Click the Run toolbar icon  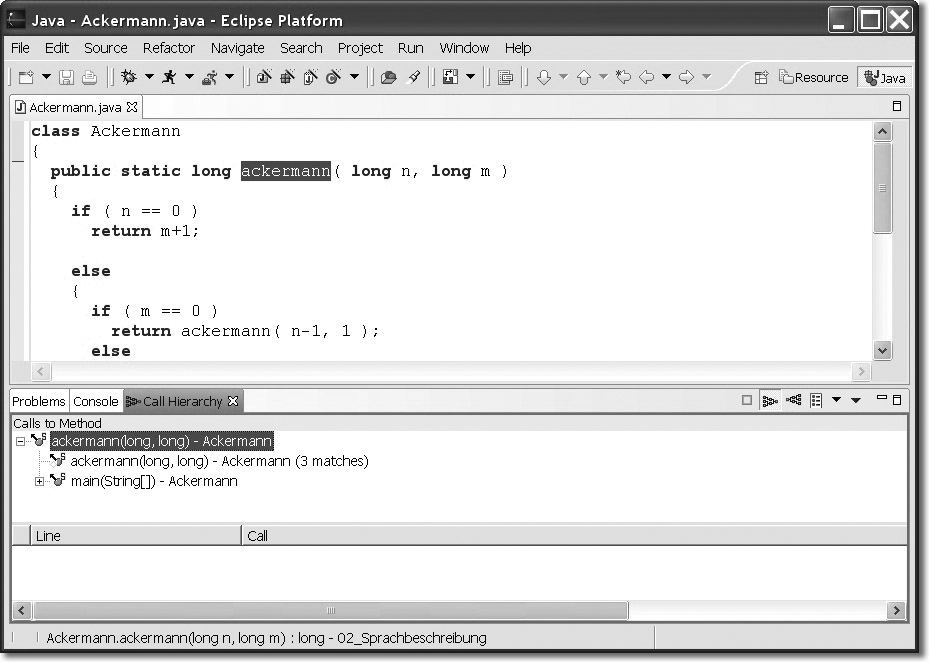[169, 77]
